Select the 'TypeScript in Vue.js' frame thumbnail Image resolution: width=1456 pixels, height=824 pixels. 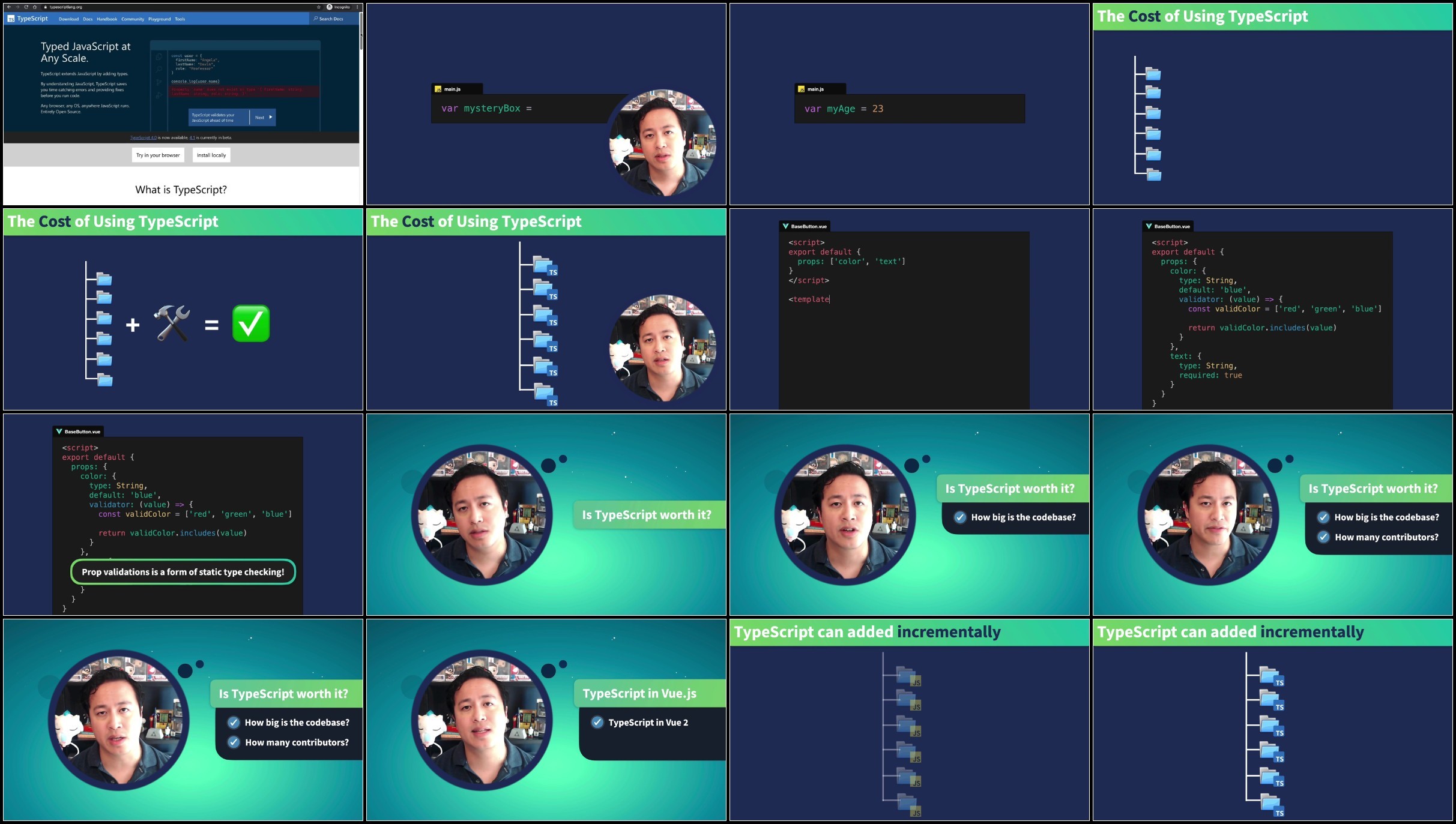[x=546, y=720]
